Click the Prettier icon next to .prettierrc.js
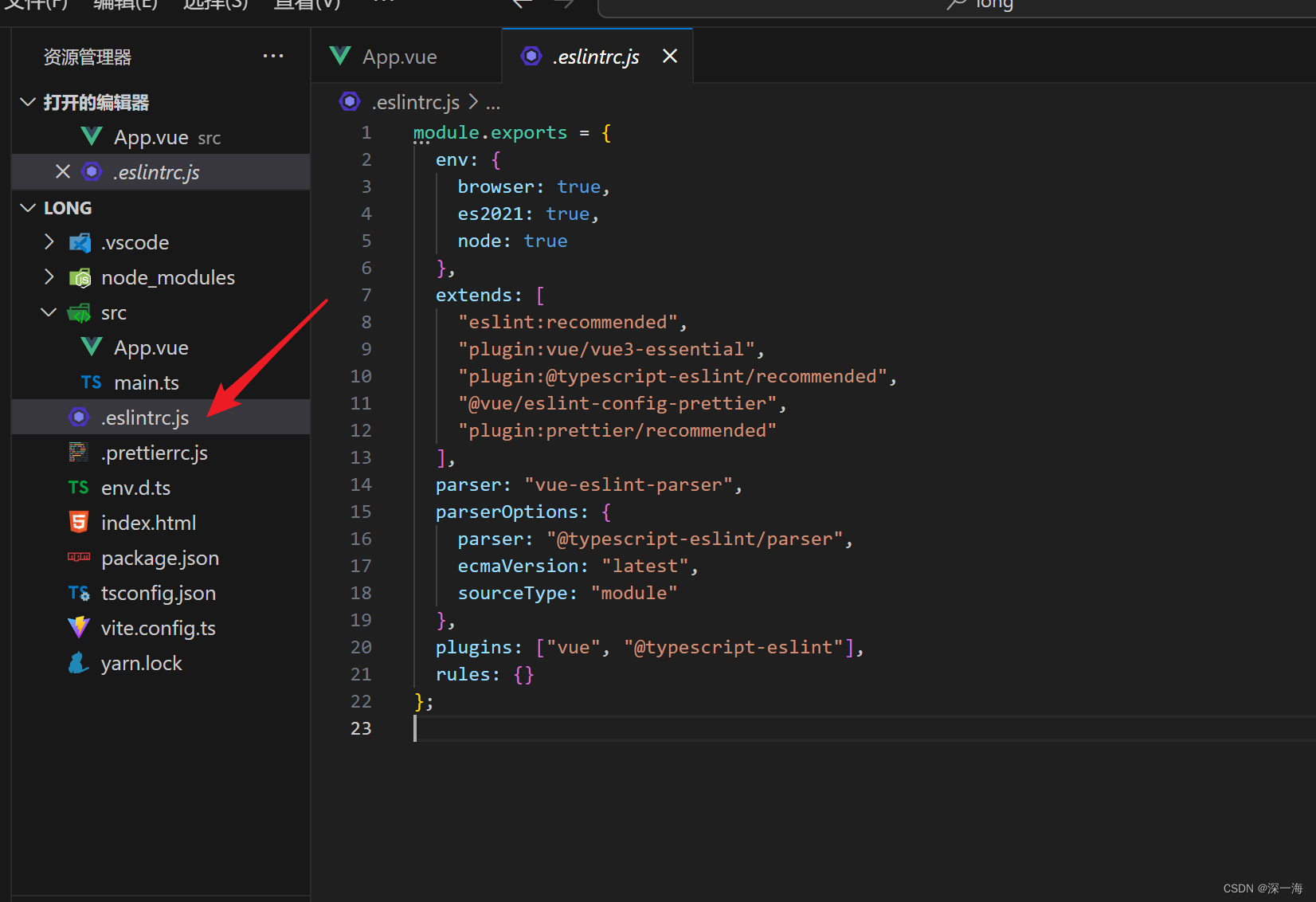The height and width of the screenshot is (902, 1316). click(78, 452)
